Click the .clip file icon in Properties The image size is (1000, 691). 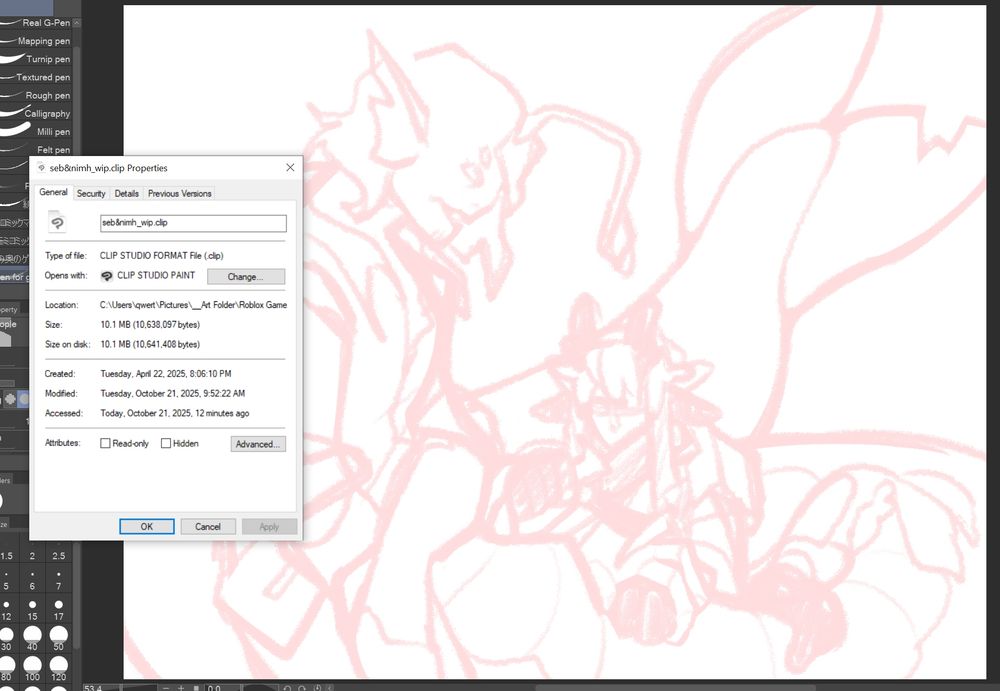[57, 222]
